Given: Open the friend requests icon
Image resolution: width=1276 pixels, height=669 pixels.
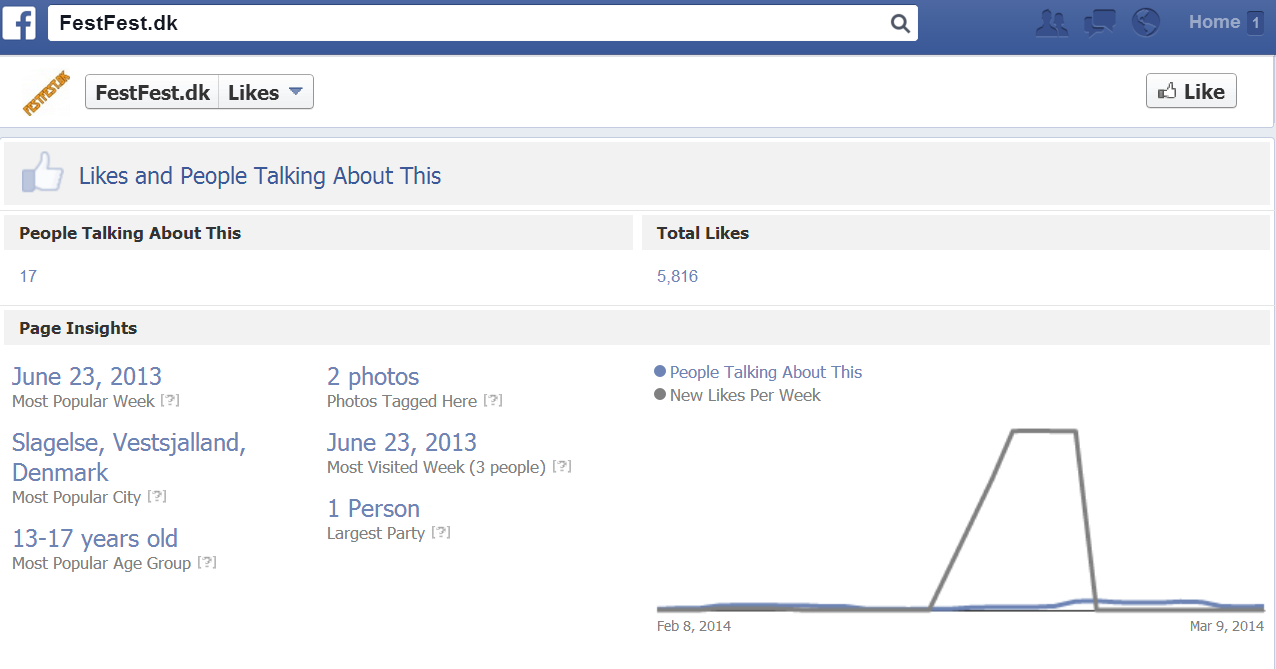Looking at the screenshot, I should click(x=1052, y=22).
